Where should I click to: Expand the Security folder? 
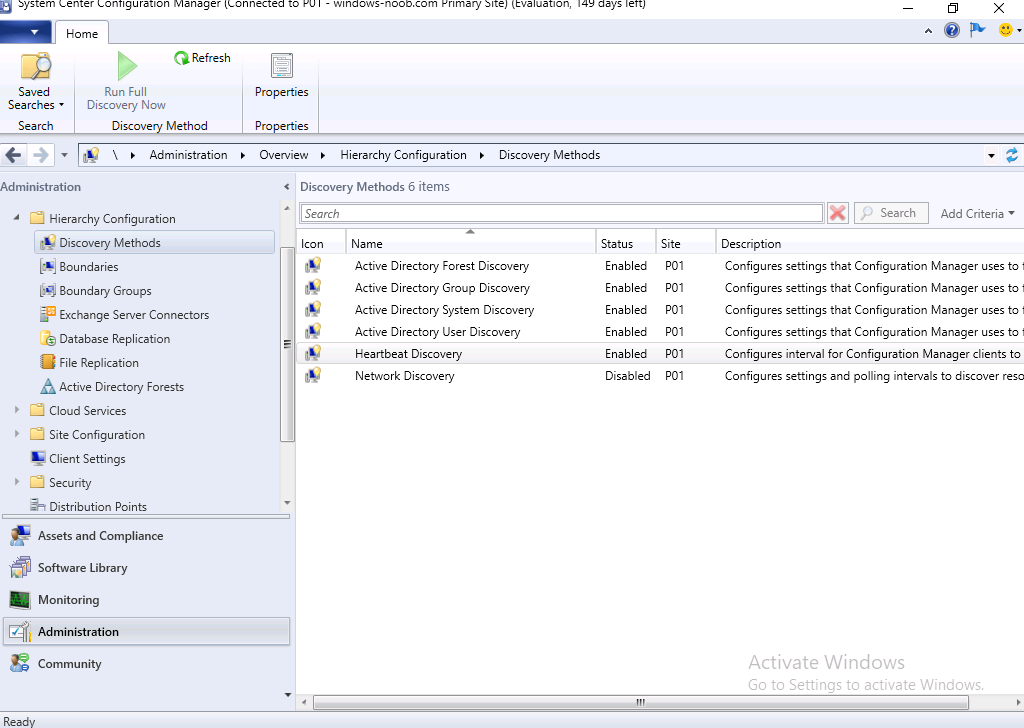tap(17, 482)
